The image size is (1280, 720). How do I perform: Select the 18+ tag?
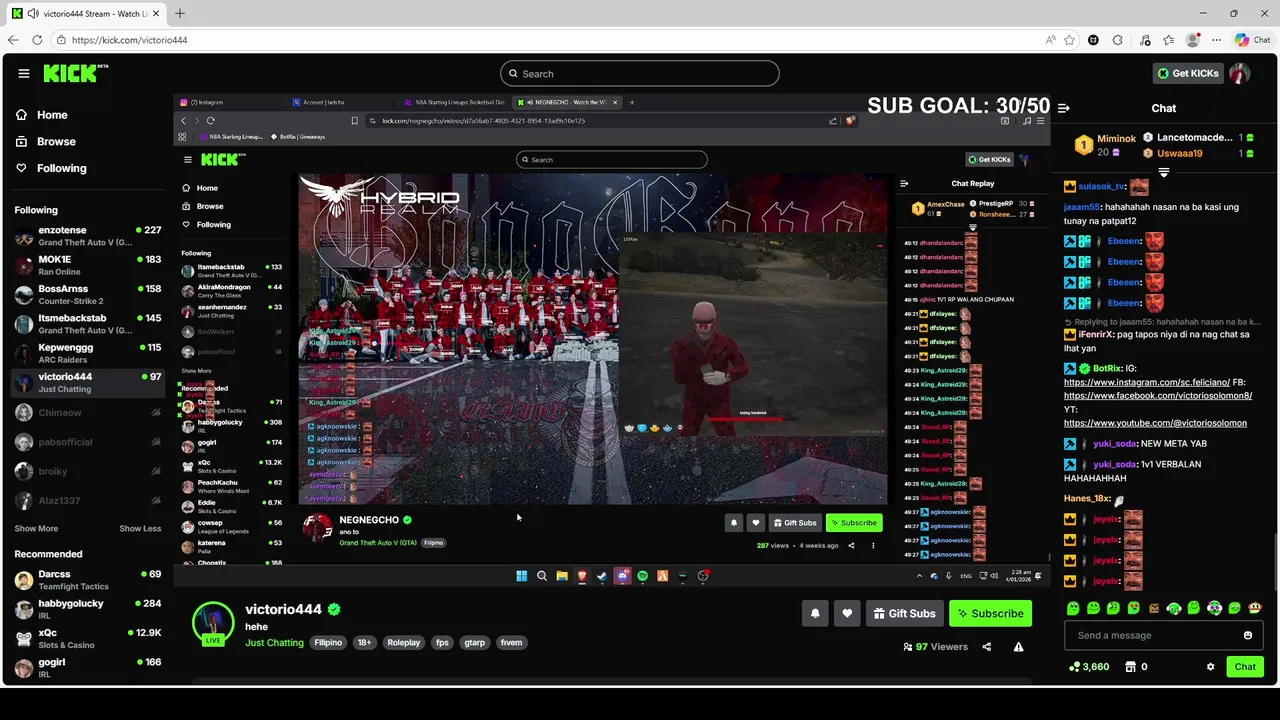(x=364, y=643)
